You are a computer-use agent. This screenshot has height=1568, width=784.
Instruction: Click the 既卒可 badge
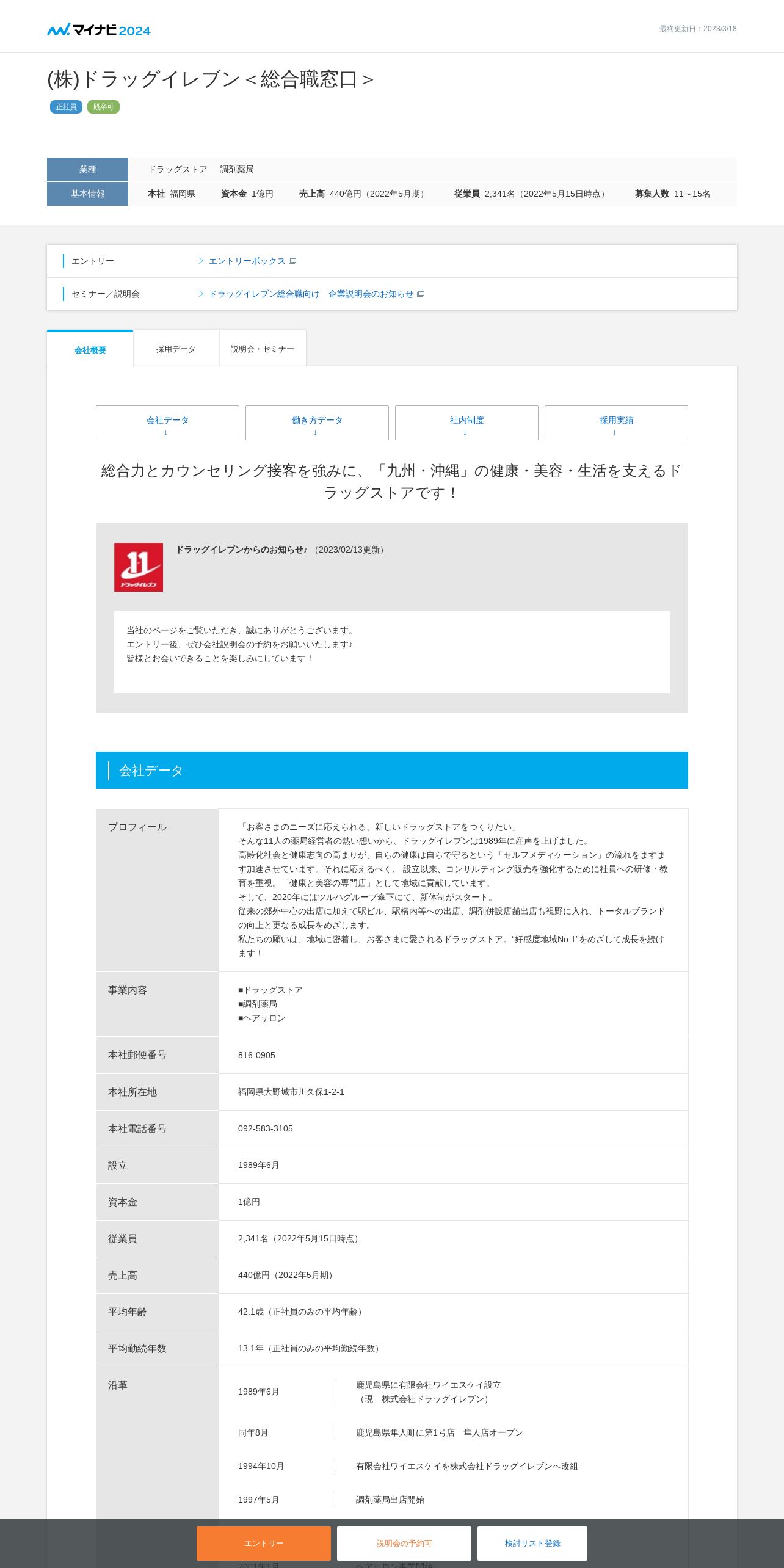[103, 107]
